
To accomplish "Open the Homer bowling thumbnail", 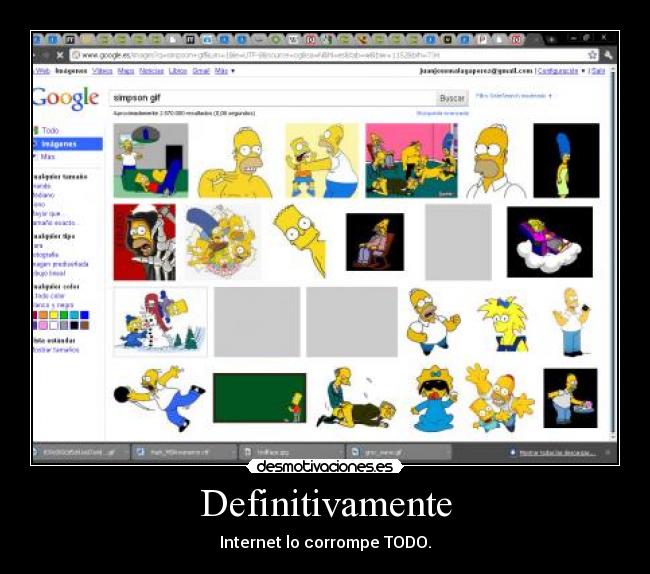I will (159, 398).
